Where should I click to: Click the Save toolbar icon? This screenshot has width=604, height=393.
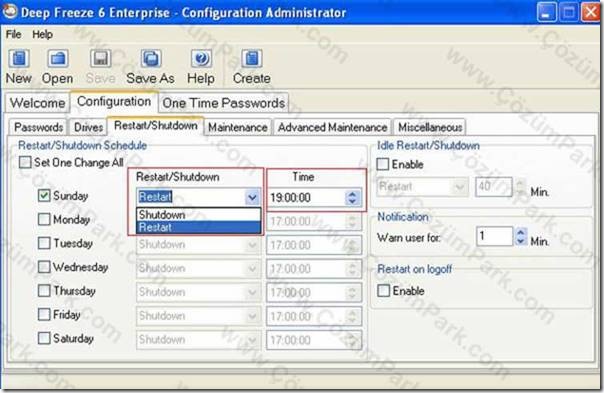click(x=101, y=59)
